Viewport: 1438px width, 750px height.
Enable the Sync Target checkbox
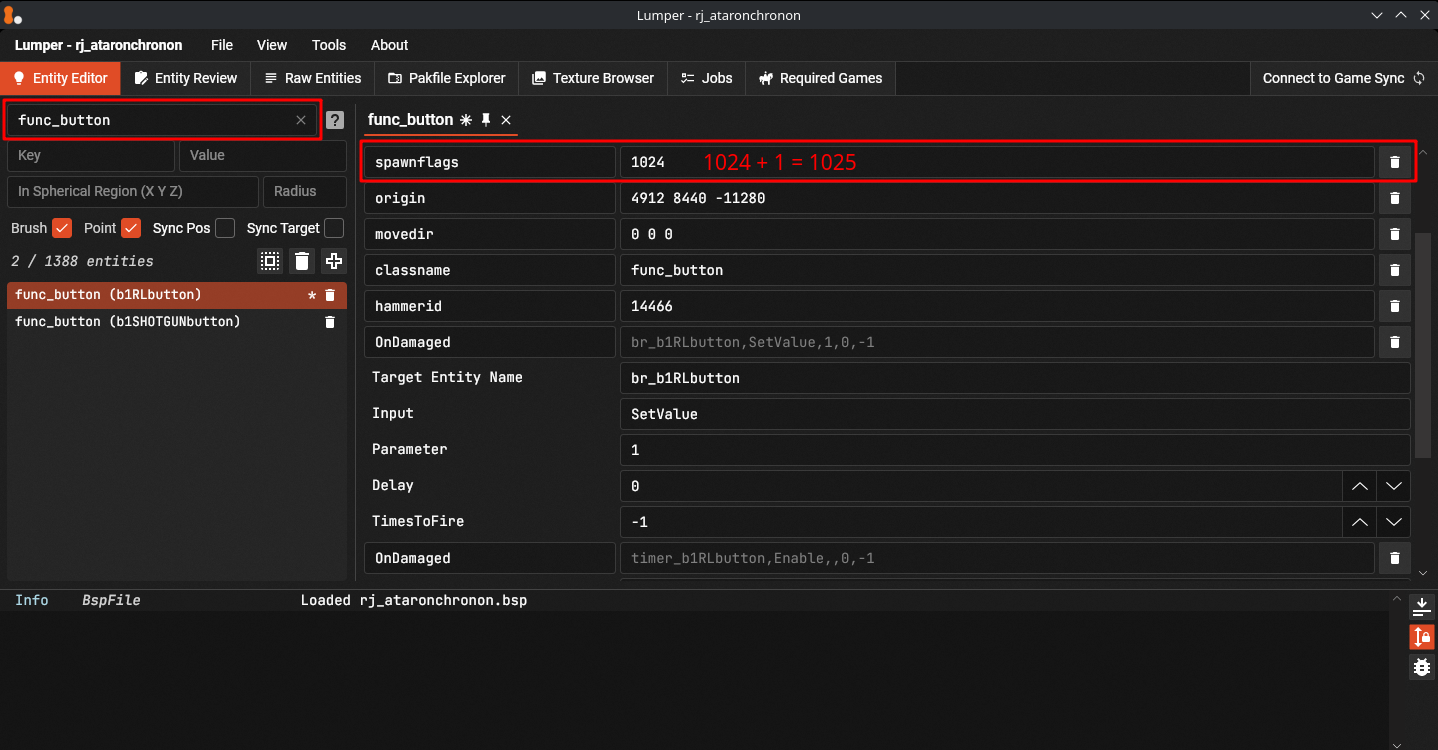(334, 228)
